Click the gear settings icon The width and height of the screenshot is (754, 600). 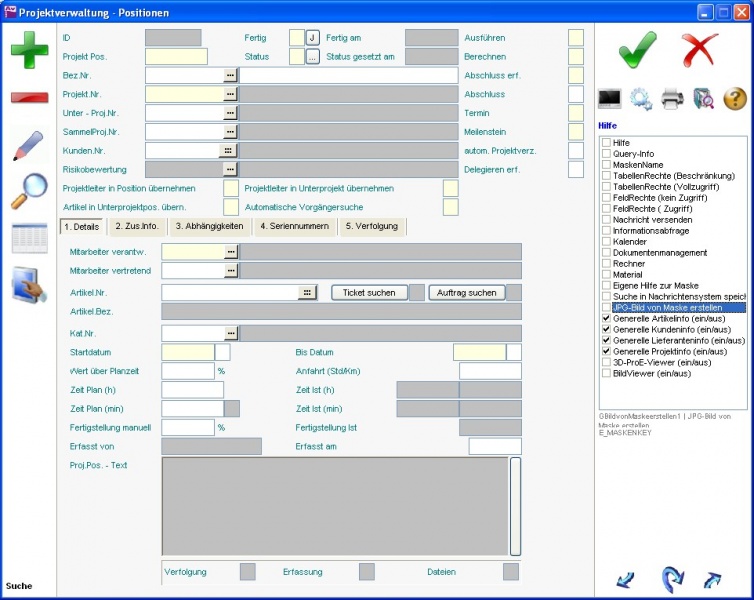coord(641,98)
